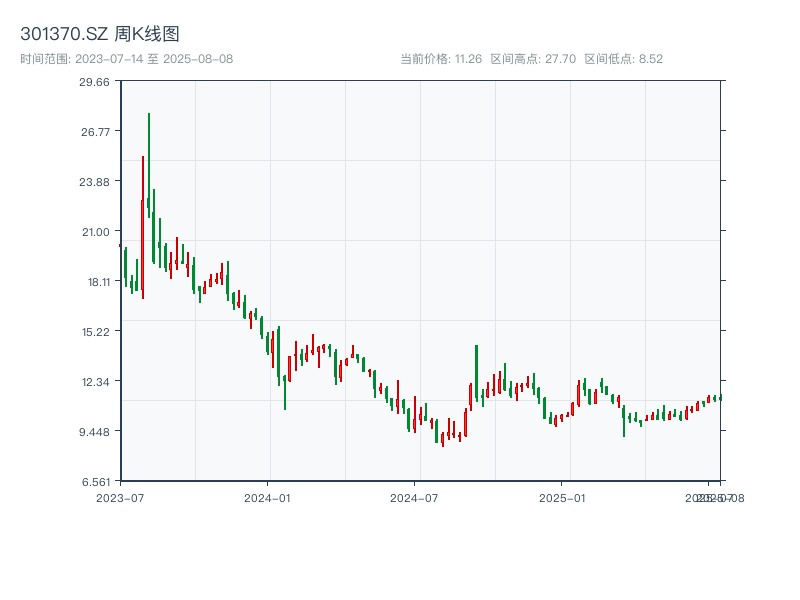This screenshot has height=600, width=800.
Task: Click the period high label 区间高点: 27.70
Action: pyautogui.click(x=533, y=59)
